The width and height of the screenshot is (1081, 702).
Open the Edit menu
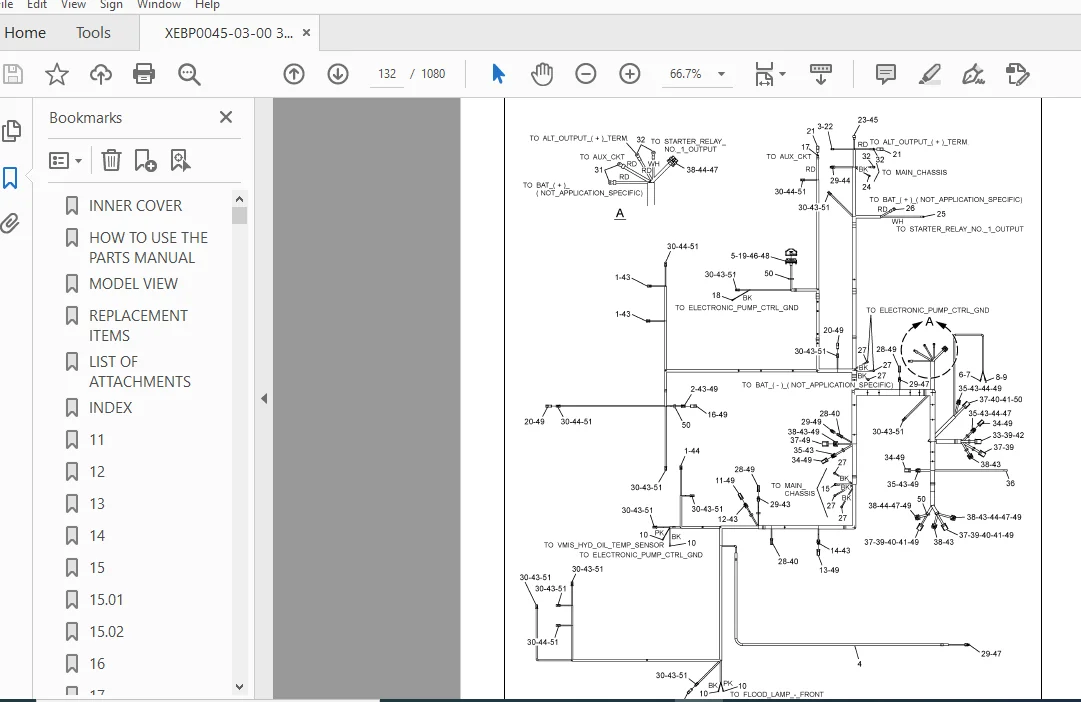(37, 5)
